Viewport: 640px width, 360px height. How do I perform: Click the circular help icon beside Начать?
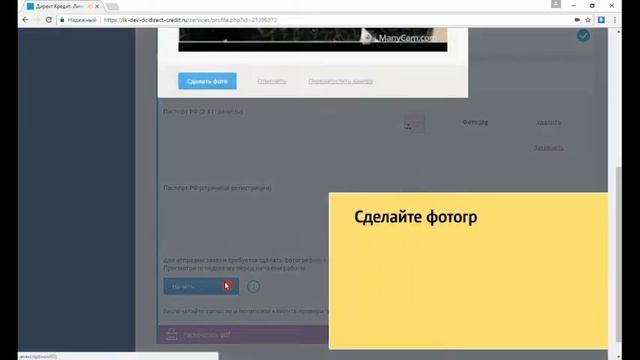click(x=253, y=286)
